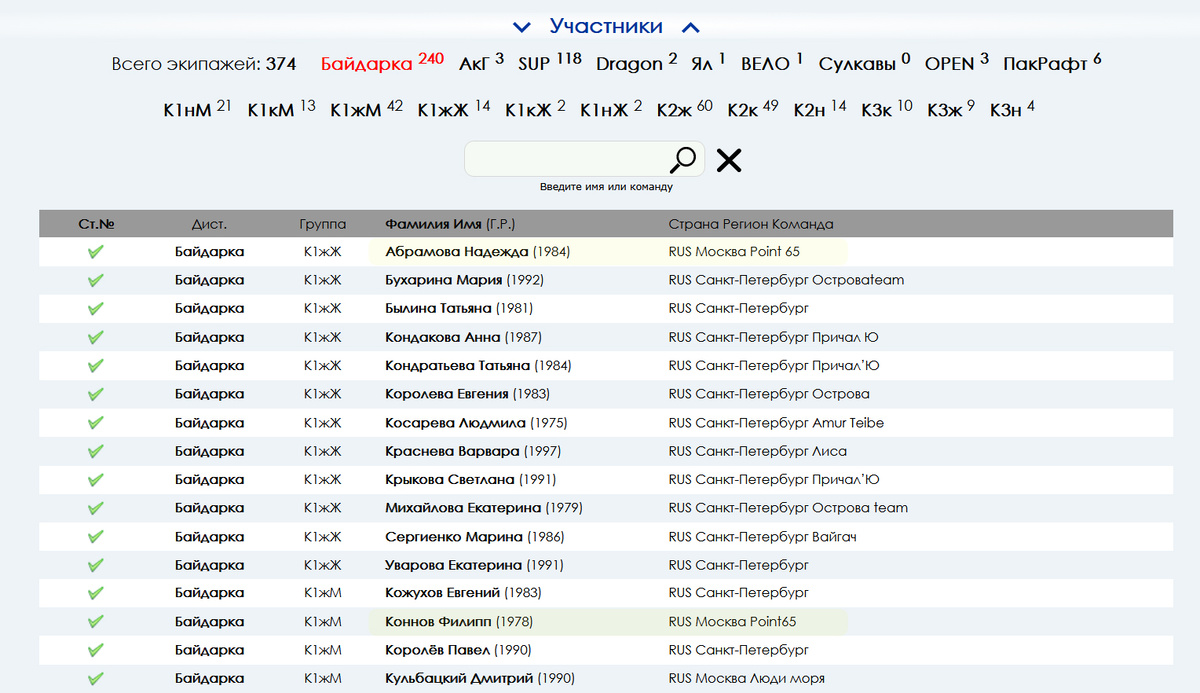Collapse participants with the up chevron
This screenshot has height=693, width=1200.
click(x=690, y=28)
